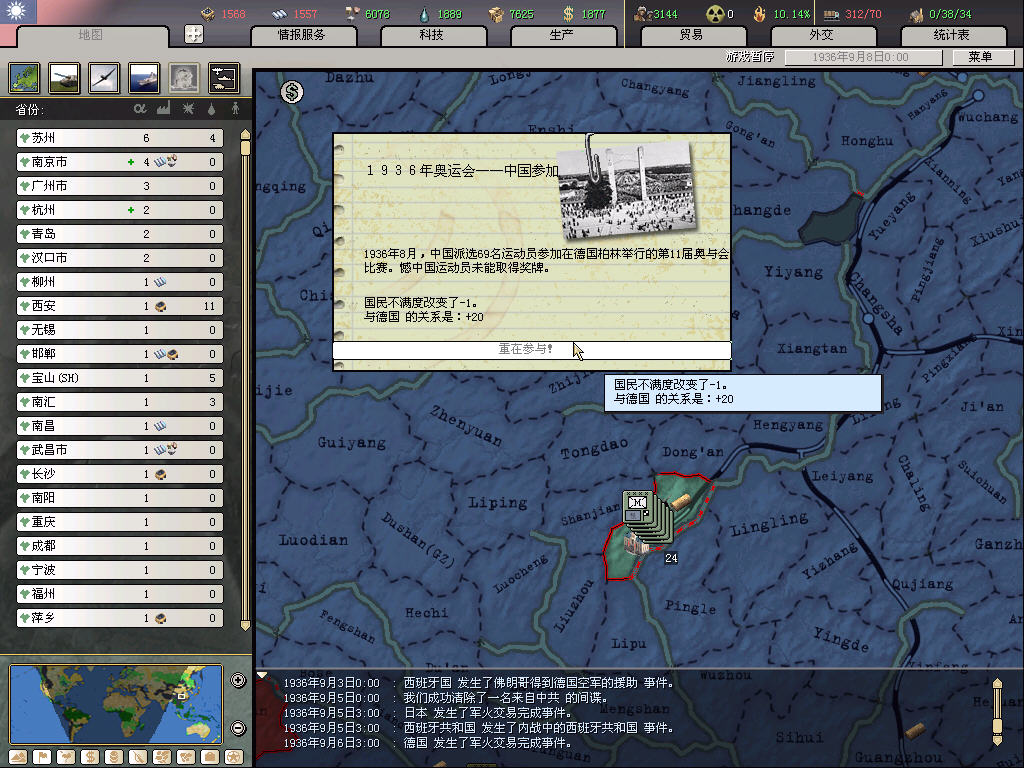Open the 情报服务 tab
The width and height of the screenshot is (1024, 768).
(x=302, y=35)
